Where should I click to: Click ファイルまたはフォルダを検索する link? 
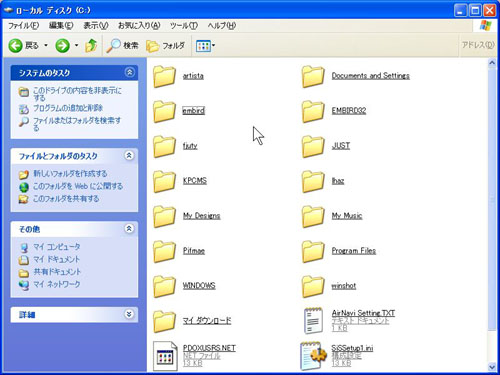77,124
